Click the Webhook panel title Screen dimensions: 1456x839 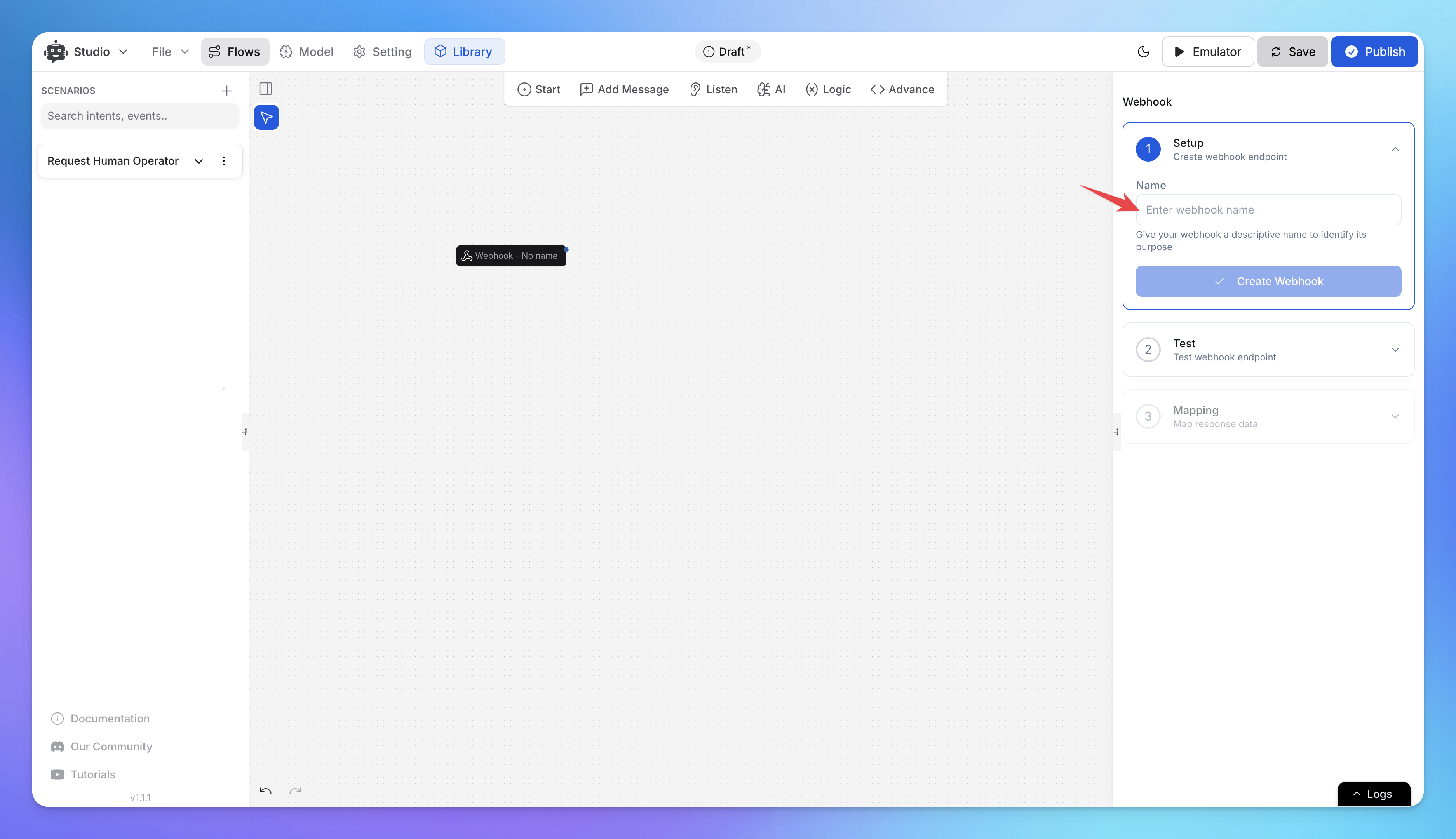click(x=1147, y=102)
